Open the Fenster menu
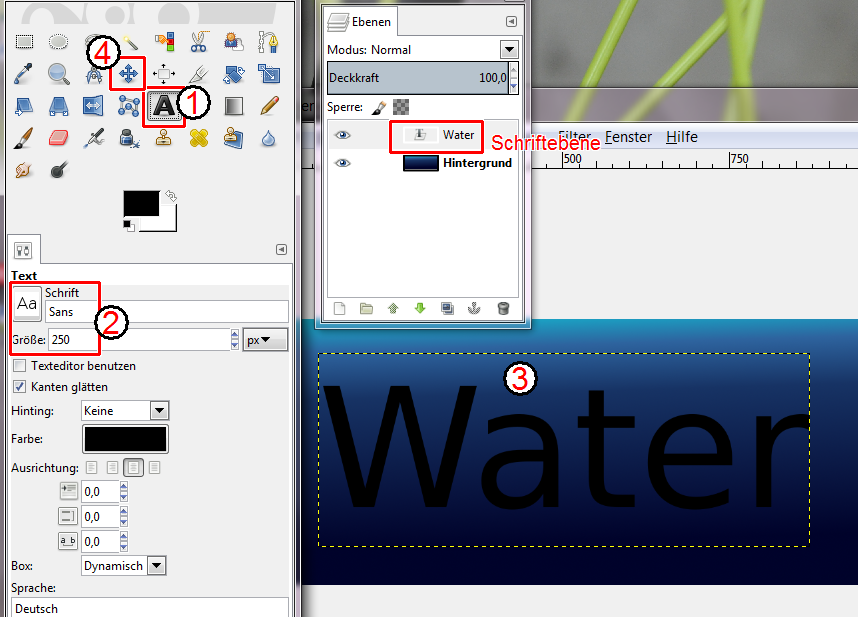The width and height of the screenshot is (858, 617). 628,137
